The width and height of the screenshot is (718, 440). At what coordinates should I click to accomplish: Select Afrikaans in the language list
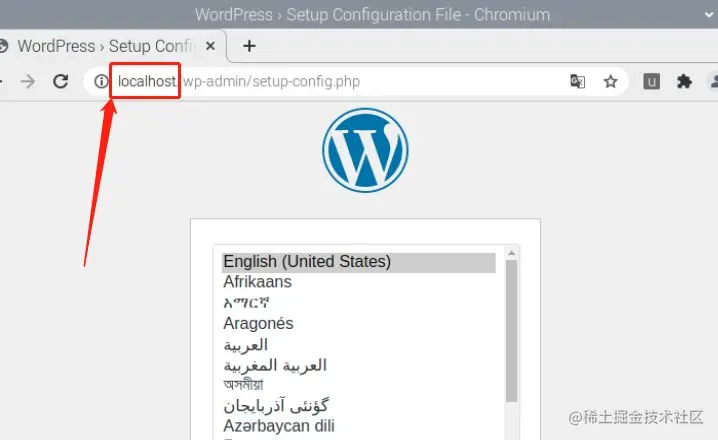point(359,282)
